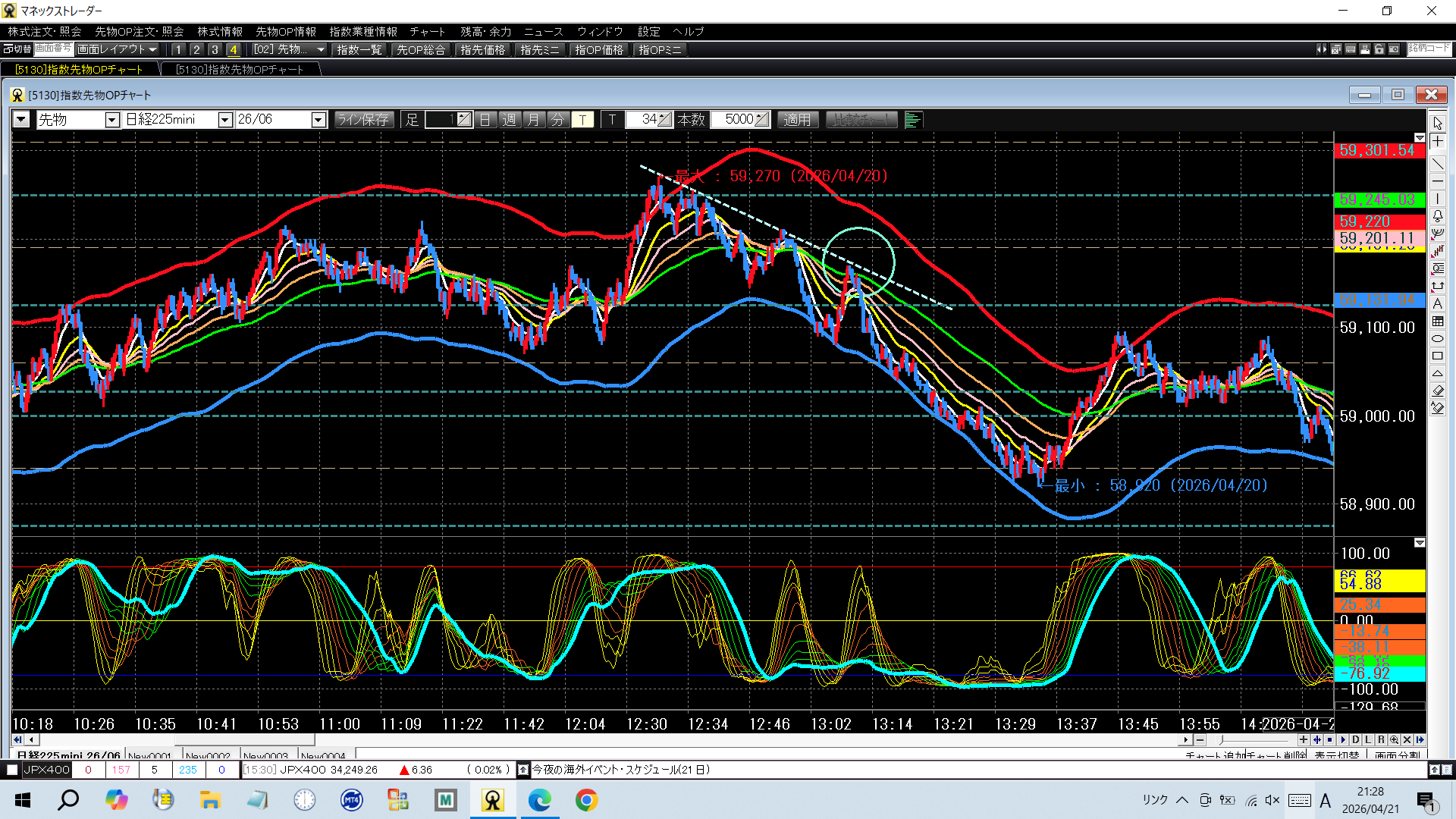Choose the eraser tool
This screenshot has height=819, width=1456.
click(1437, 391)
